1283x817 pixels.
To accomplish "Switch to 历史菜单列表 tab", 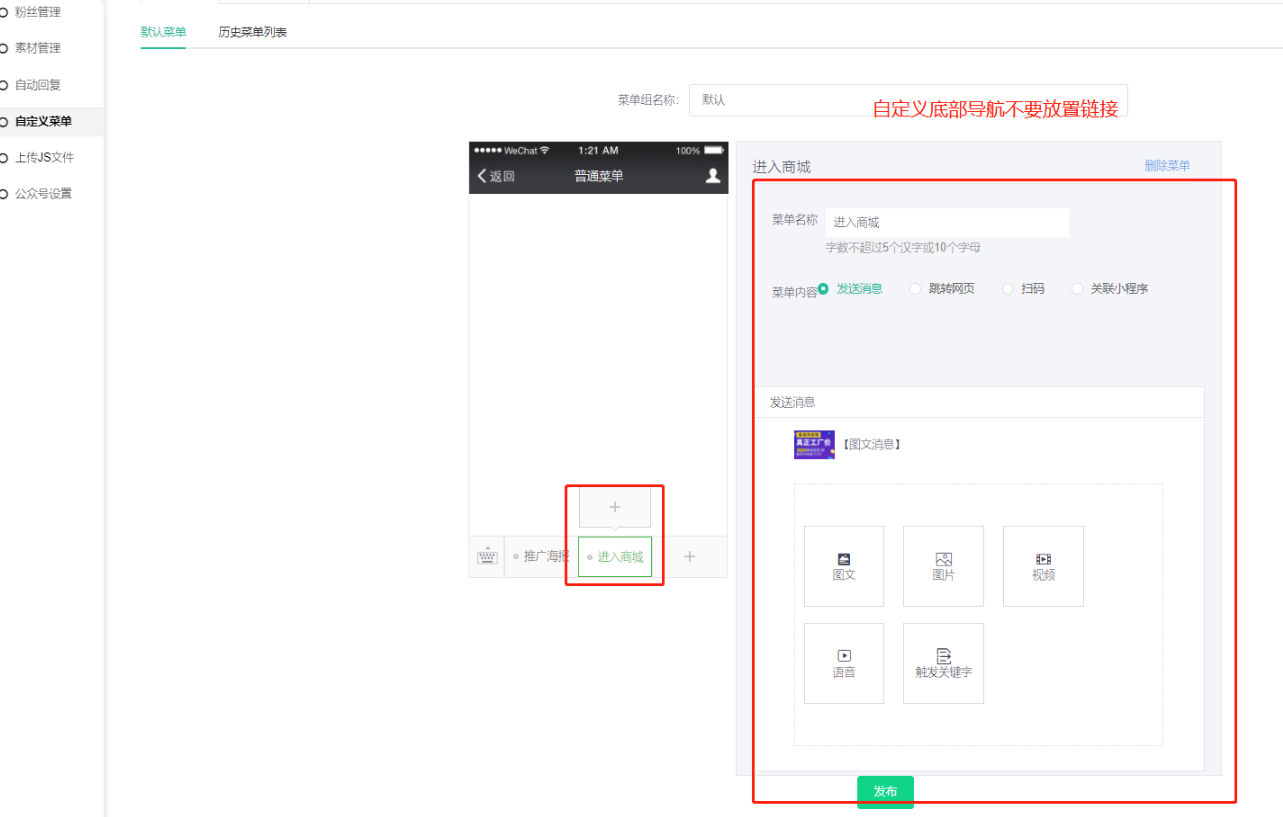I will click(252, 32).
